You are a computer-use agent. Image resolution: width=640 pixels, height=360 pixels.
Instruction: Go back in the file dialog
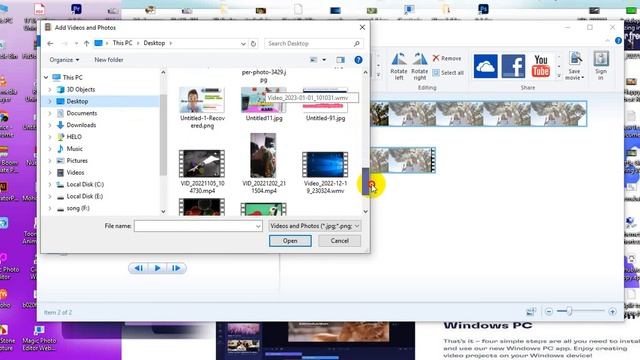pyautogui.click(x=50, y=43)
